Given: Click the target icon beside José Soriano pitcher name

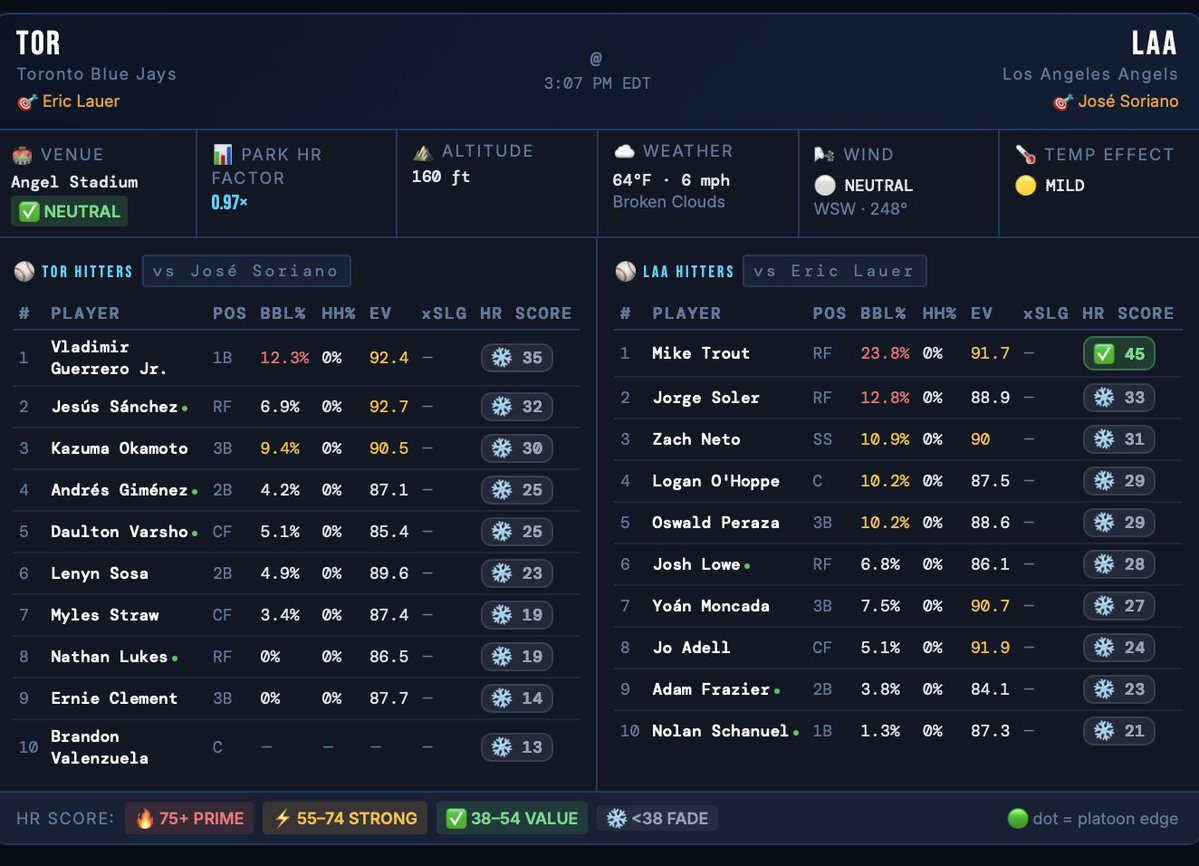Looking at the screenshot, I should (1062, 102).
